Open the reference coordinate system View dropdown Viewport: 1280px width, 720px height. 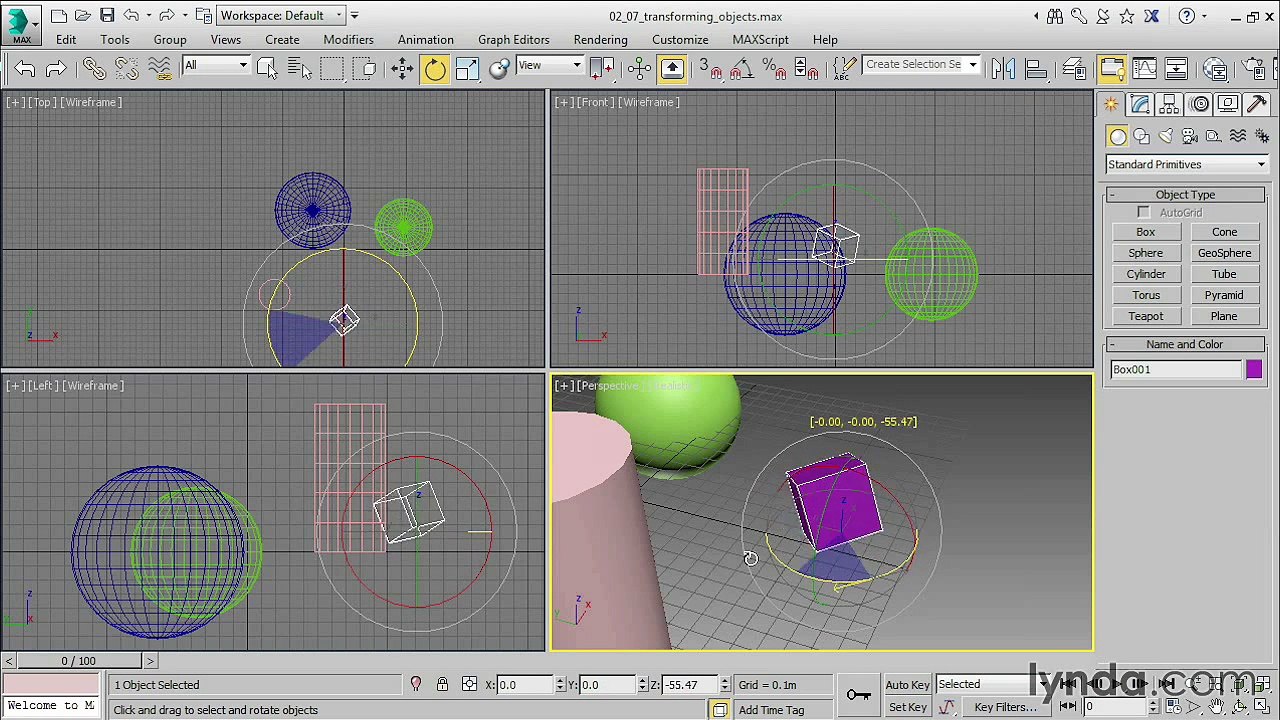pos(549,65)
